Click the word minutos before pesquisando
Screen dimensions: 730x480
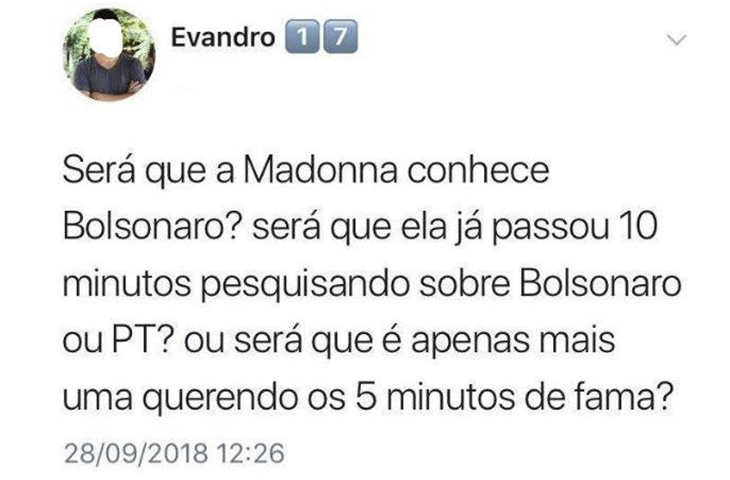click(x=127, y=284)
